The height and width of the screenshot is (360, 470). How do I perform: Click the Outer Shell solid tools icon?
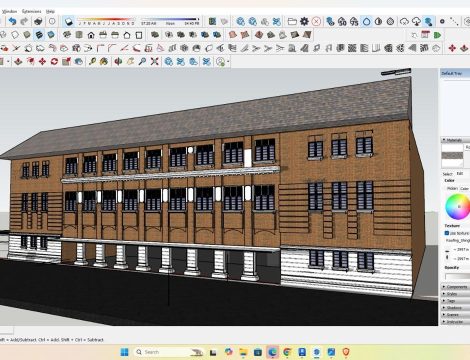pyautogui.click(x=155, y=35)
